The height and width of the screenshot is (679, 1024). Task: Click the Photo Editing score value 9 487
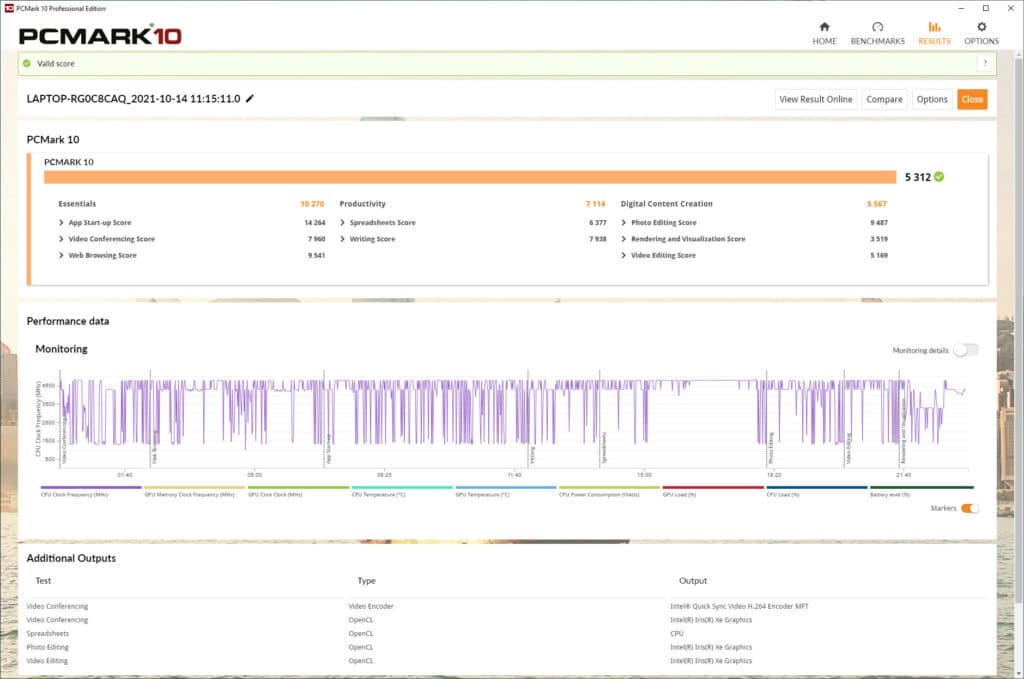click(x=879, y=223)
